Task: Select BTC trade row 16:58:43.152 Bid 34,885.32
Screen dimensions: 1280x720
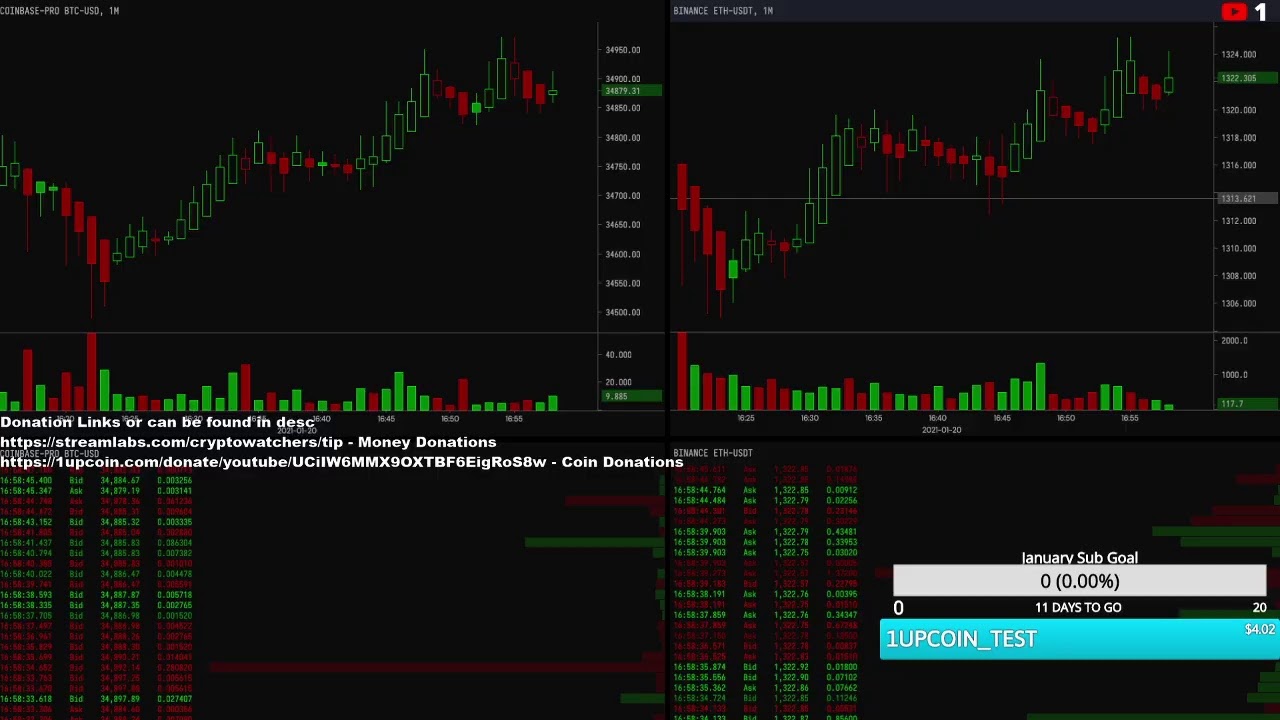Action: pos(97,522)
